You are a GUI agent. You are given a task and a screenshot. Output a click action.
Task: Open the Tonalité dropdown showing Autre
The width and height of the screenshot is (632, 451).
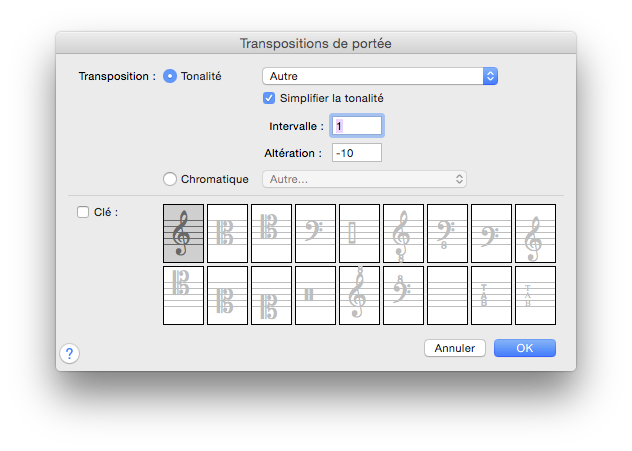pos(379,76)
